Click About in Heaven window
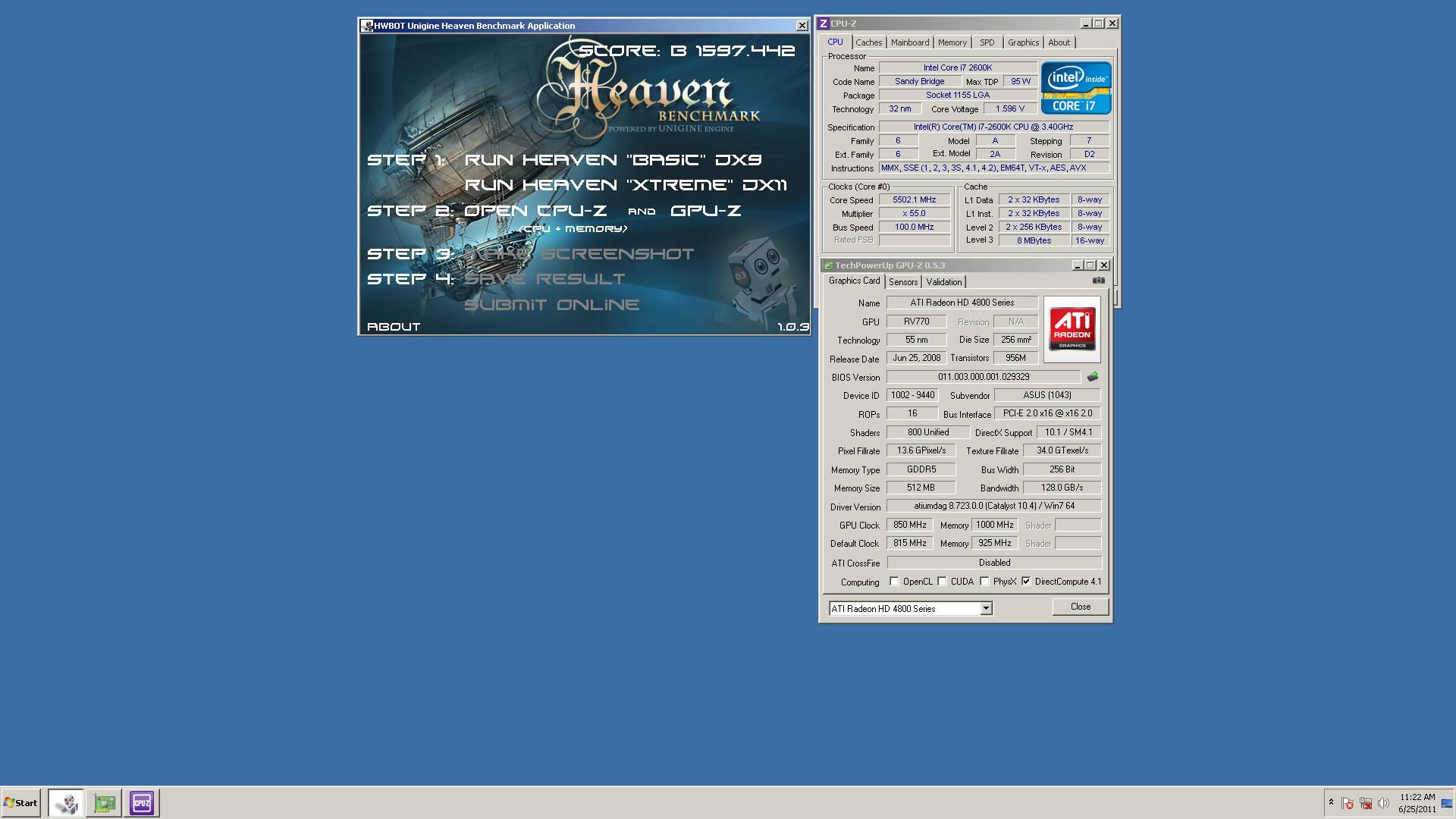 coord(394,327)
